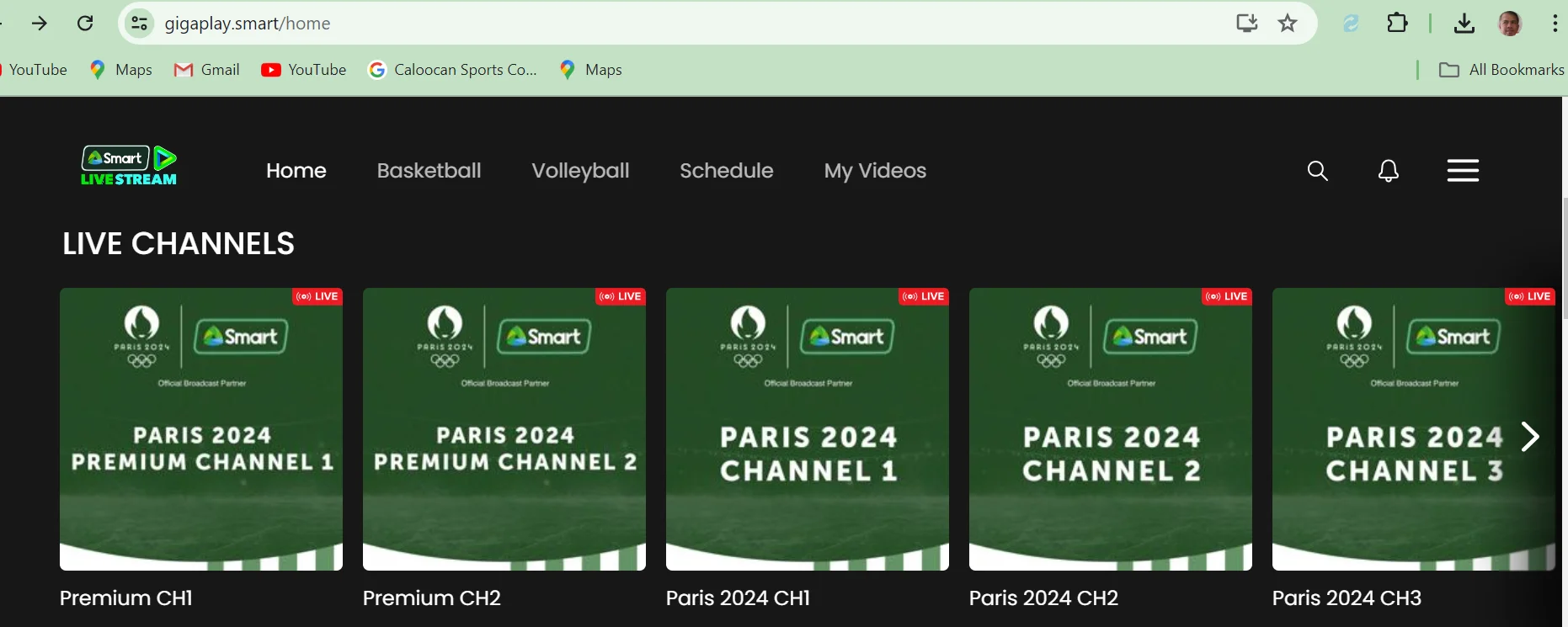
Task: Open the search magnifier icon
Action: pyautogui.click(x=1318, y=171)
